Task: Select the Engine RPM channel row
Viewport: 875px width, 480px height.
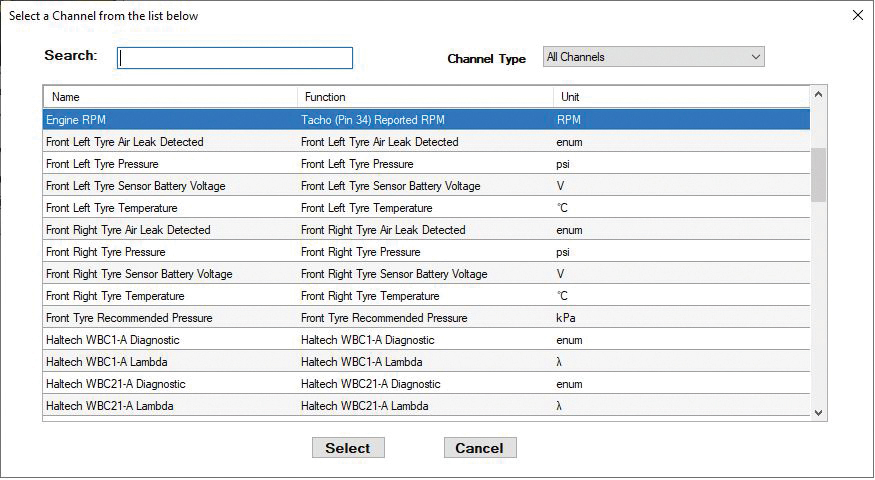Action: (x=426, y=120)
